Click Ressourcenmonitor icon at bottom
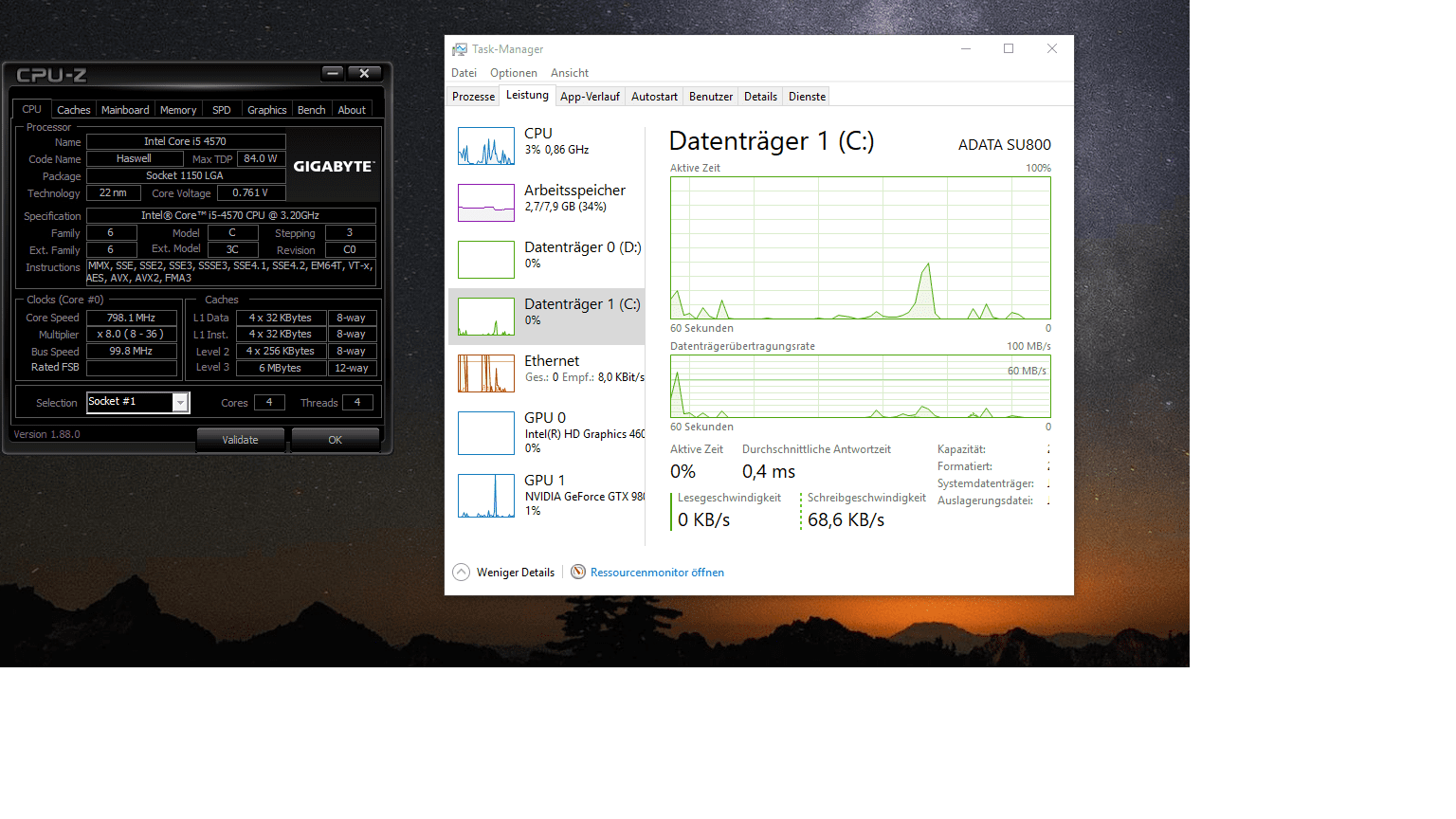 [578, 572]
